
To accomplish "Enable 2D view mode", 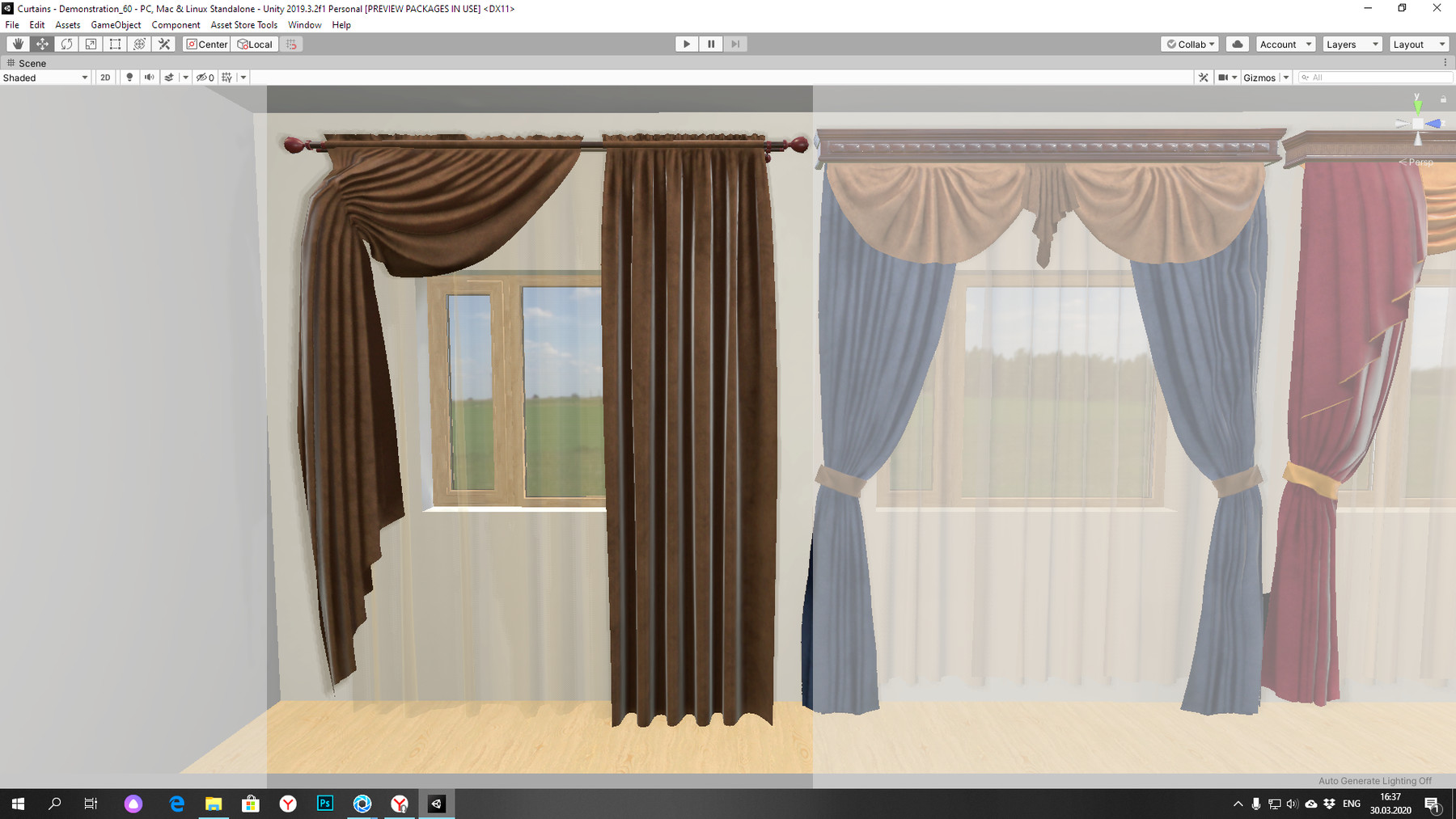I will [104, 77].
